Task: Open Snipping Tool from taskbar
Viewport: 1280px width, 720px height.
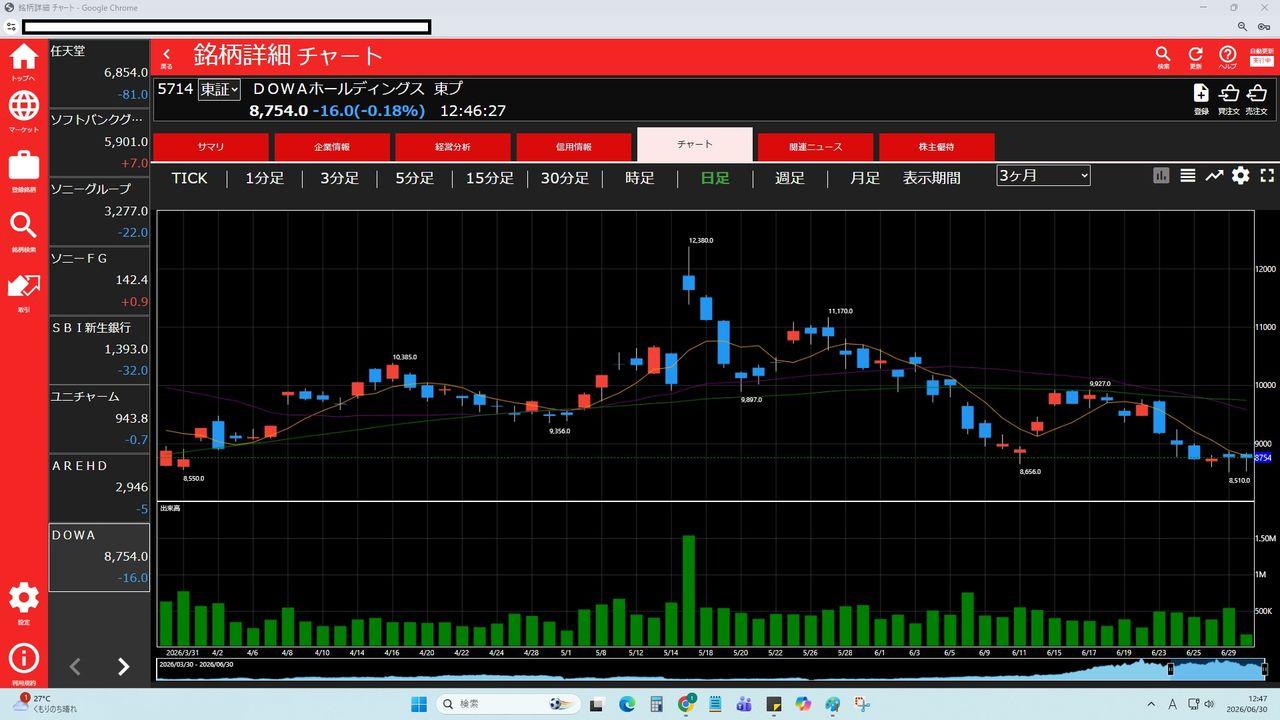Action: 861,704
